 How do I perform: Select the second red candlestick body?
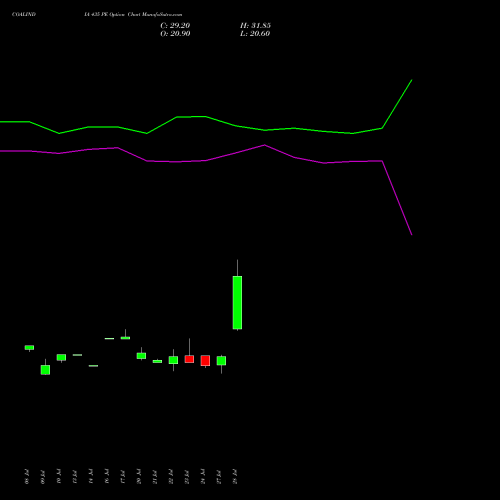[205, 361]
